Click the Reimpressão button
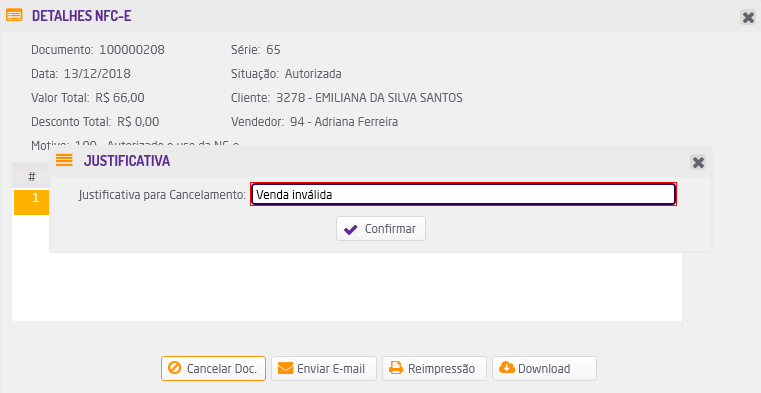761x393 pixels. (434, 369)
